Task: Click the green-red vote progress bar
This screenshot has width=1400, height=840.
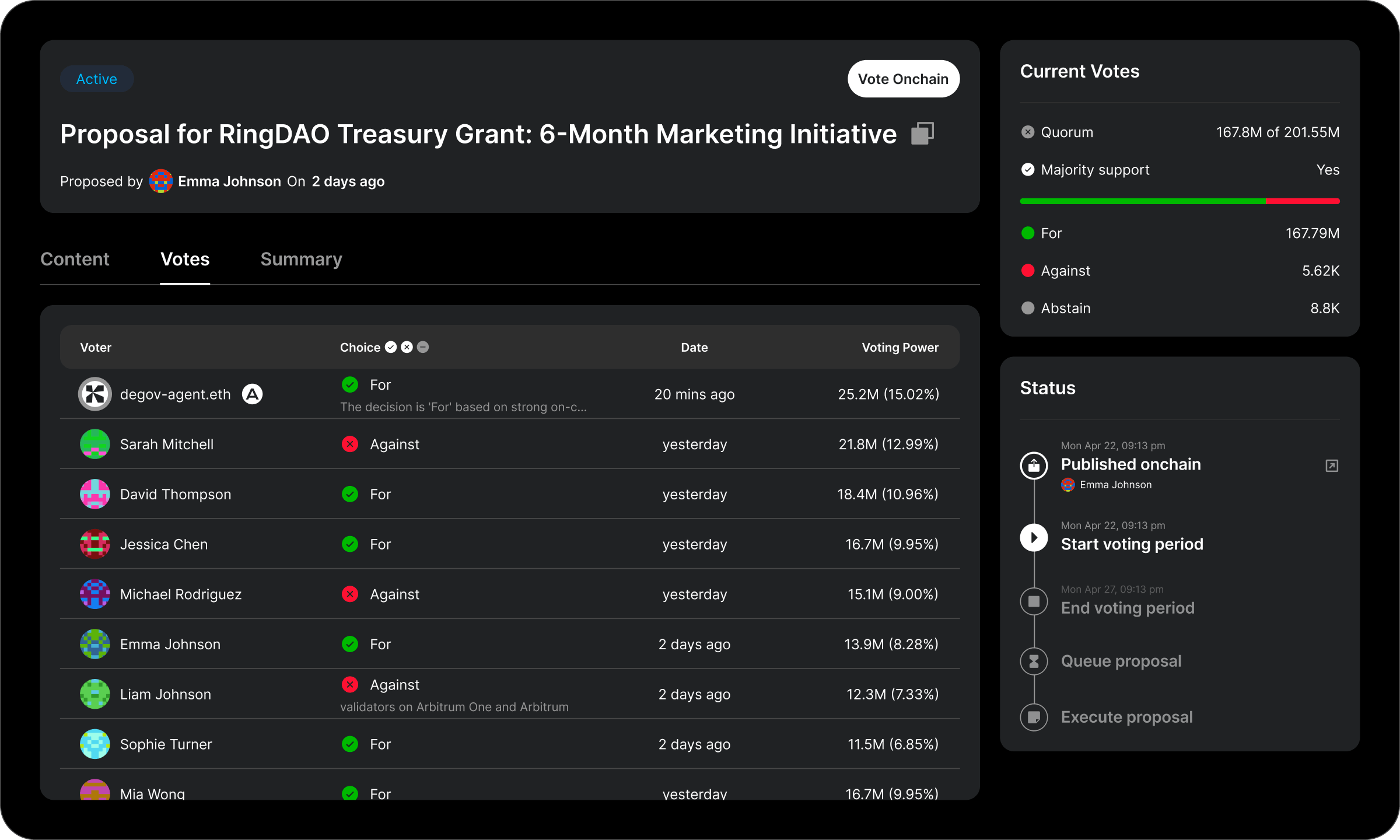Action: tap(1179, 201)
